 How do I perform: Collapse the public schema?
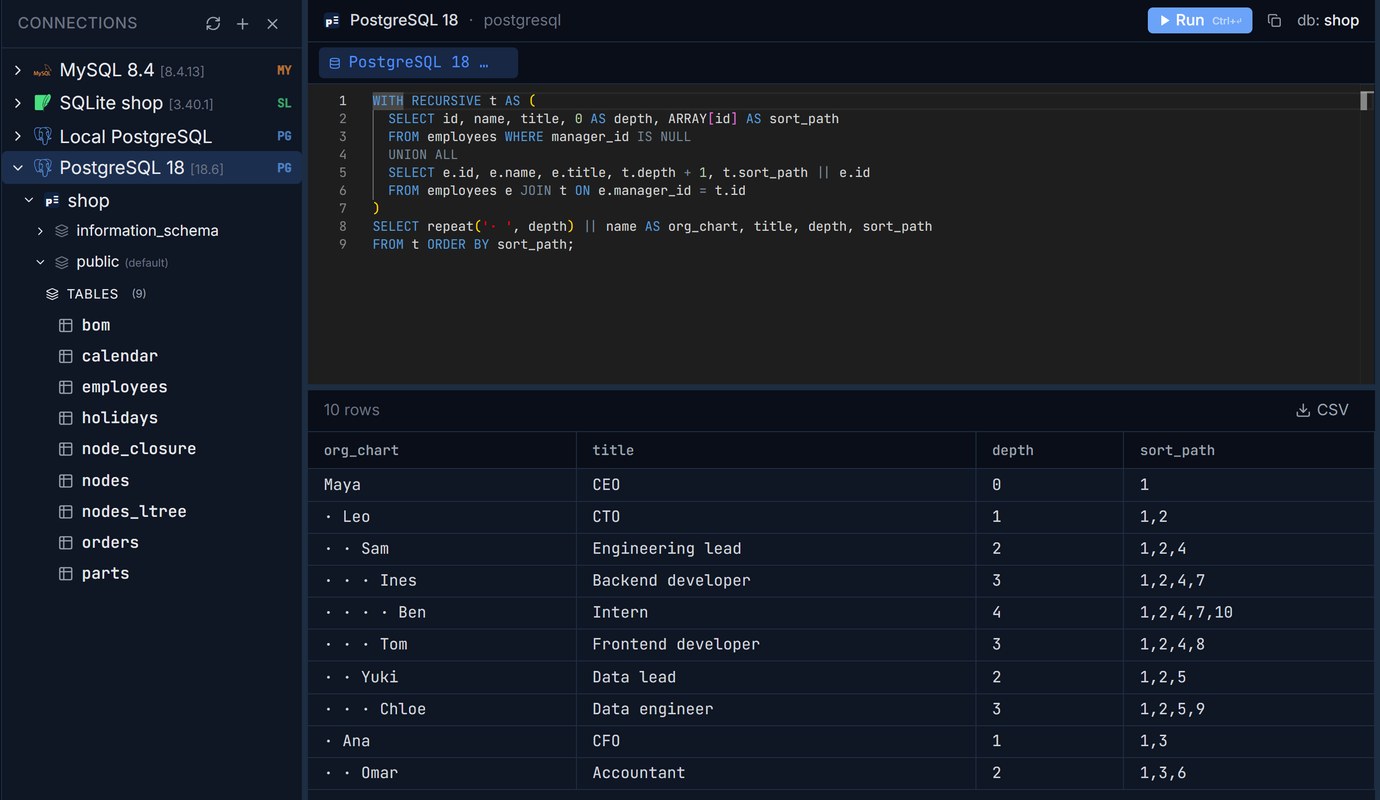pos(40,262)
